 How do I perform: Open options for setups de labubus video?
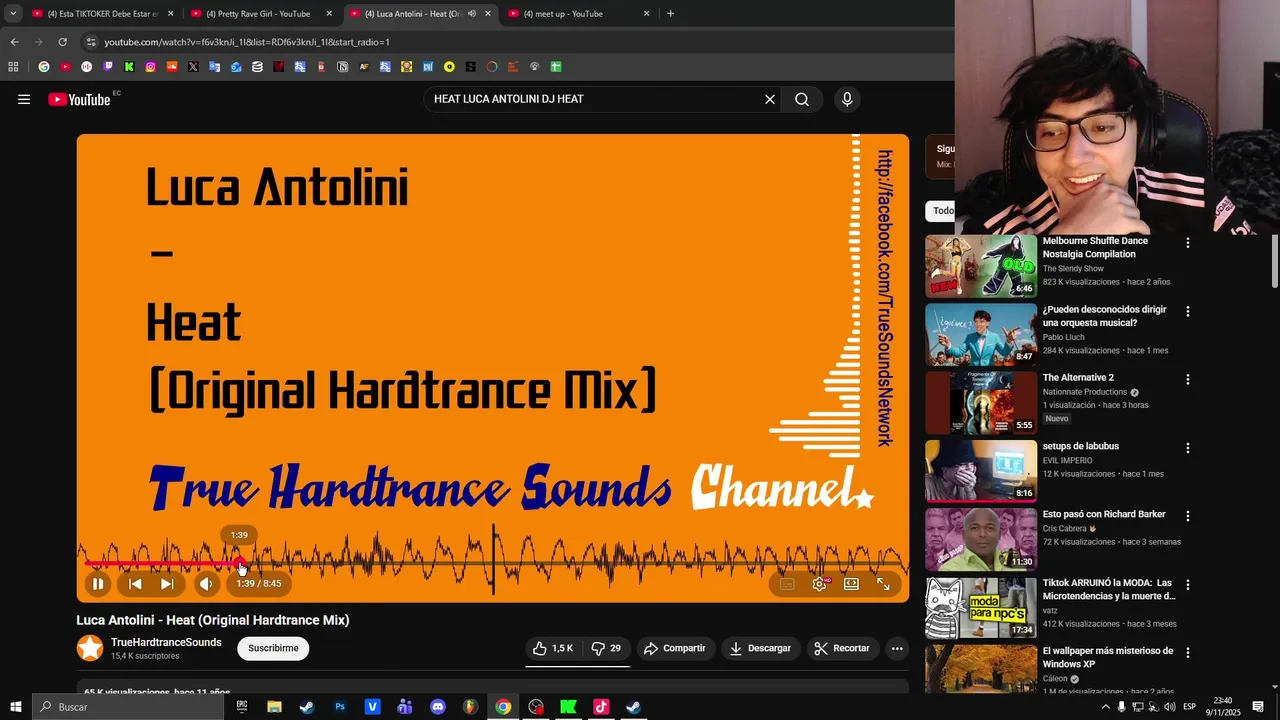(x=1188, y=448)
